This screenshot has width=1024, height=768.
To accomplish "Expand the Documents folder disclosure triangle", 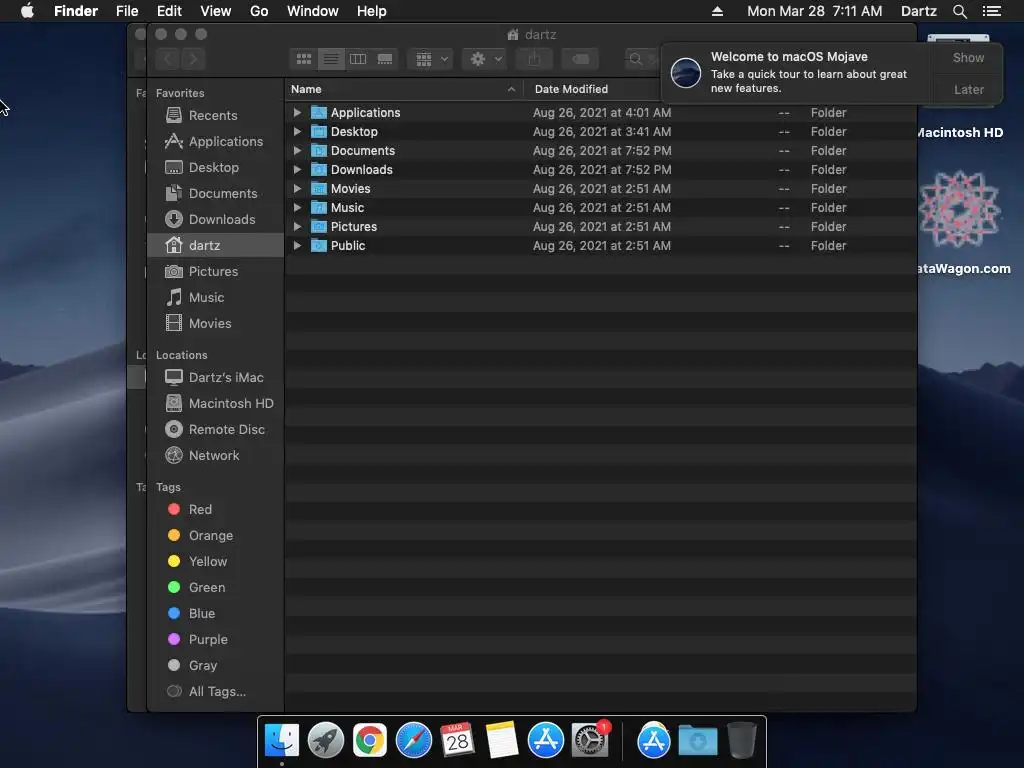I will click(297, 150).
